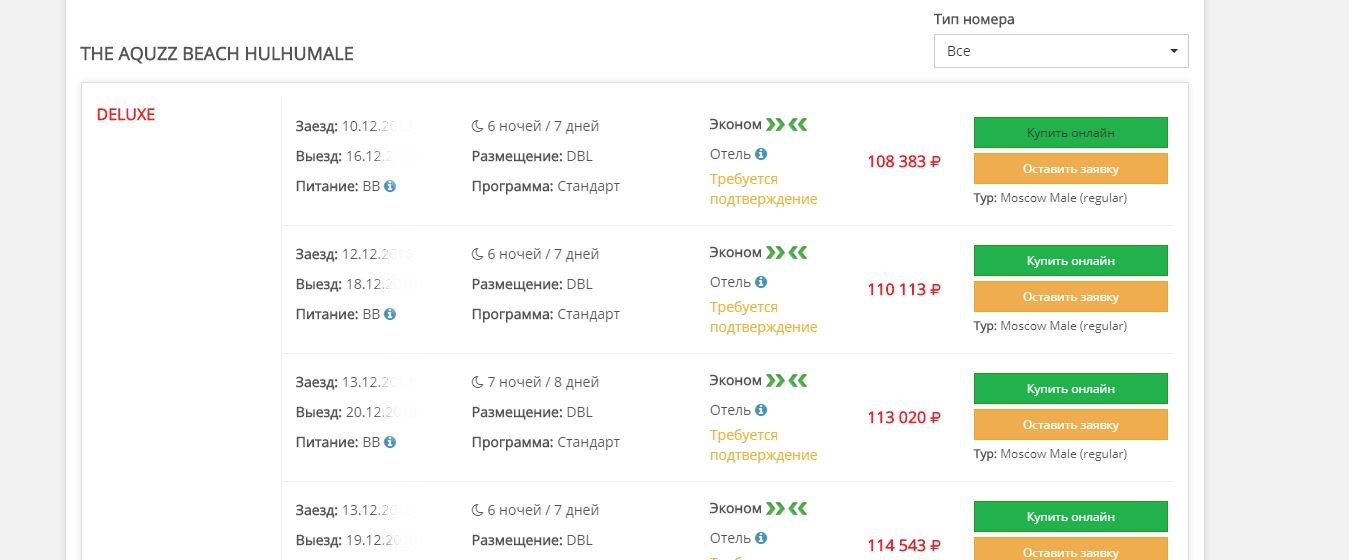Click THE AQUZZ BEACH HULHUMALE hotel title

coord(217,54)
